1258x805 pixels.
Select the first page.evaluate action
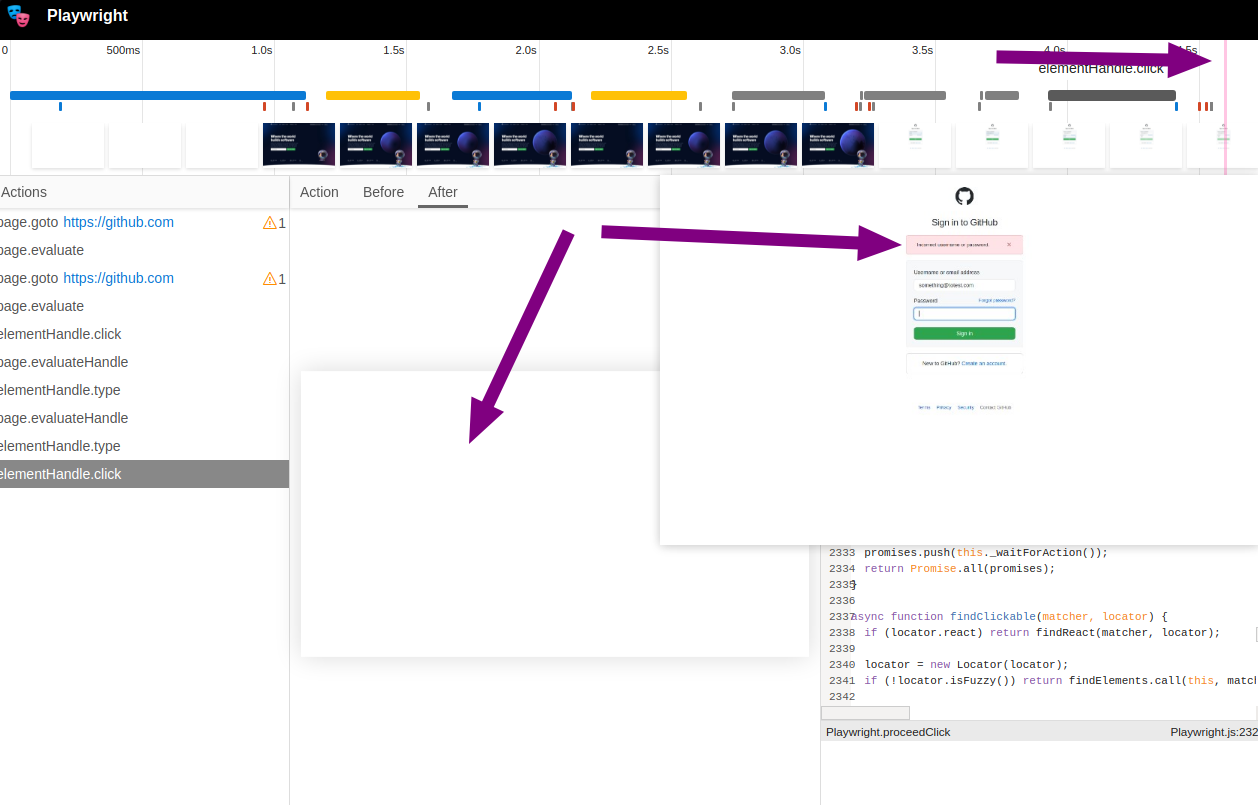pos(144,250)
